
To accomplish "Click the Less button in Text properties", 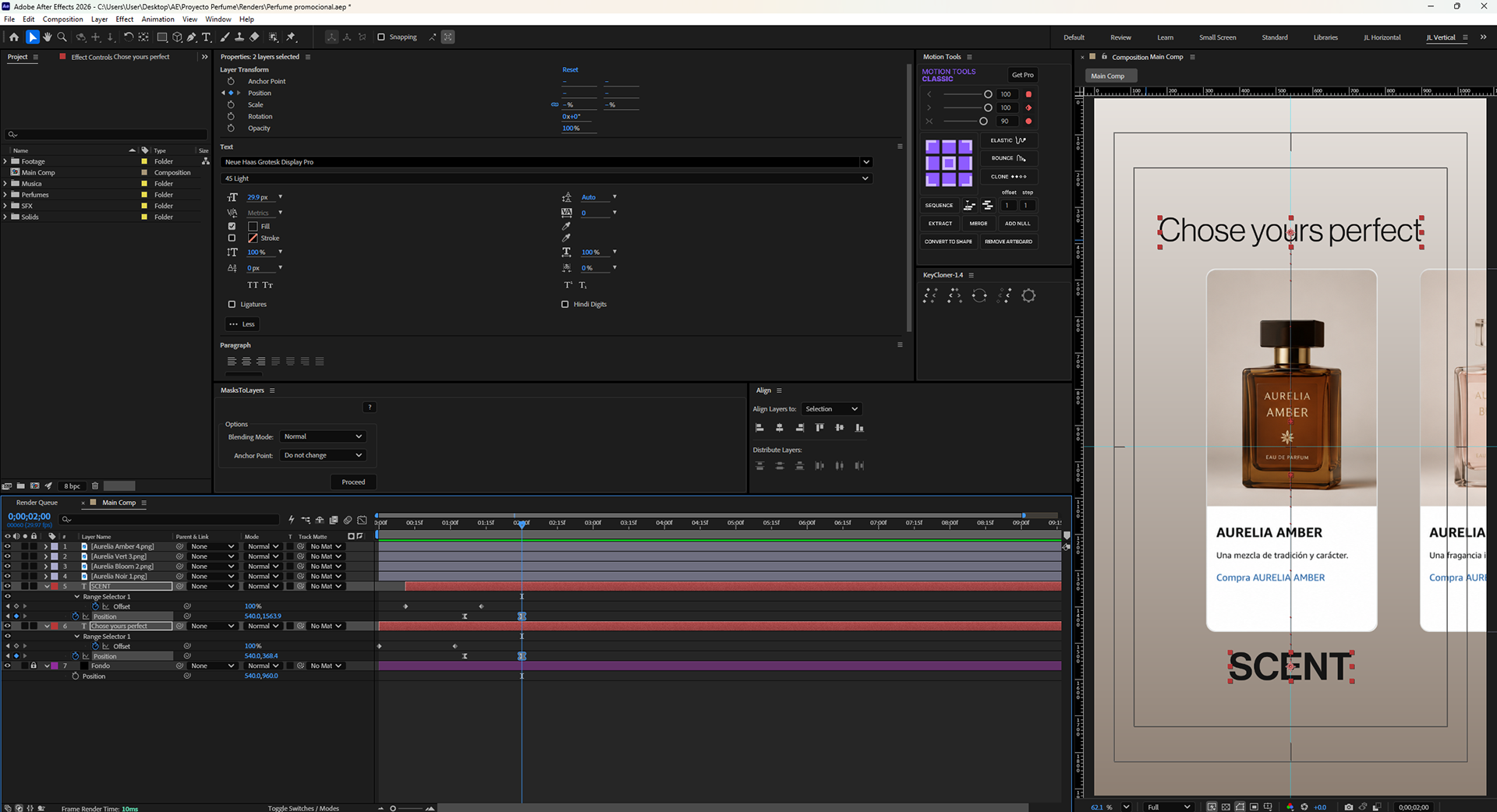I will pos(242,324).
